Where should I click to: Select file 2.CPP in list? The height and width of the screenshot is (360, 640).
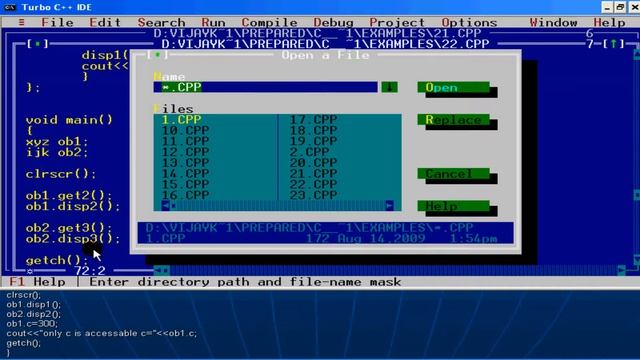[309, 152]
